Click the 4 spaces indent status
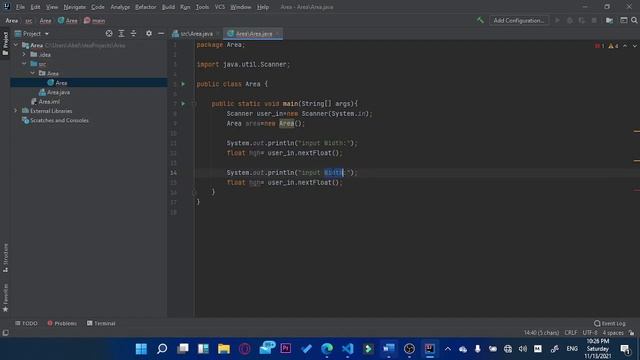This screenshot has height=360, width=640. pyautogui.click(x=613, y=333)
